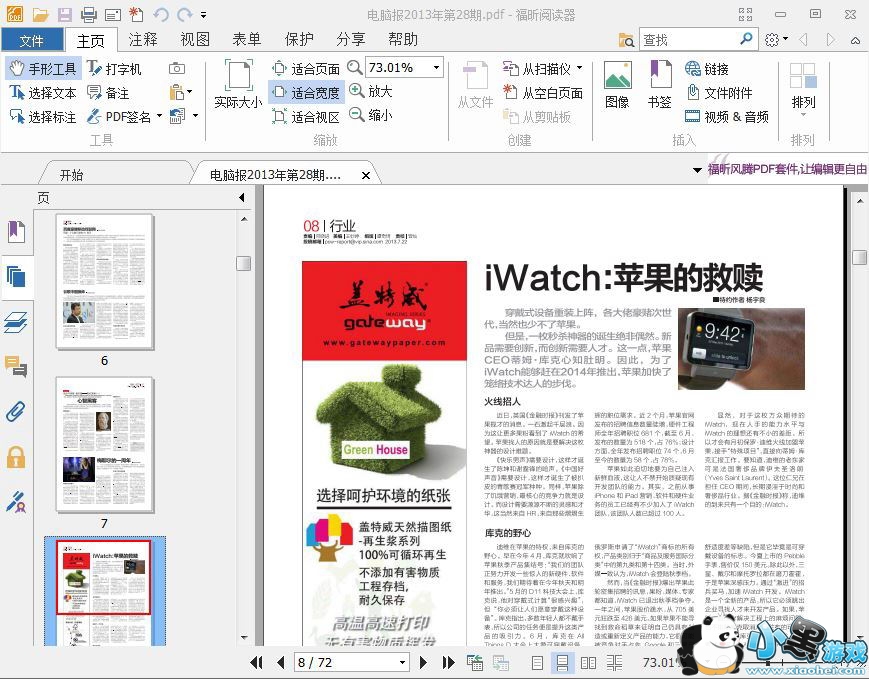Viewport: 869px width, 679px height.
Task: Enable continuous page layout in status bar
Action: point(562,662)
